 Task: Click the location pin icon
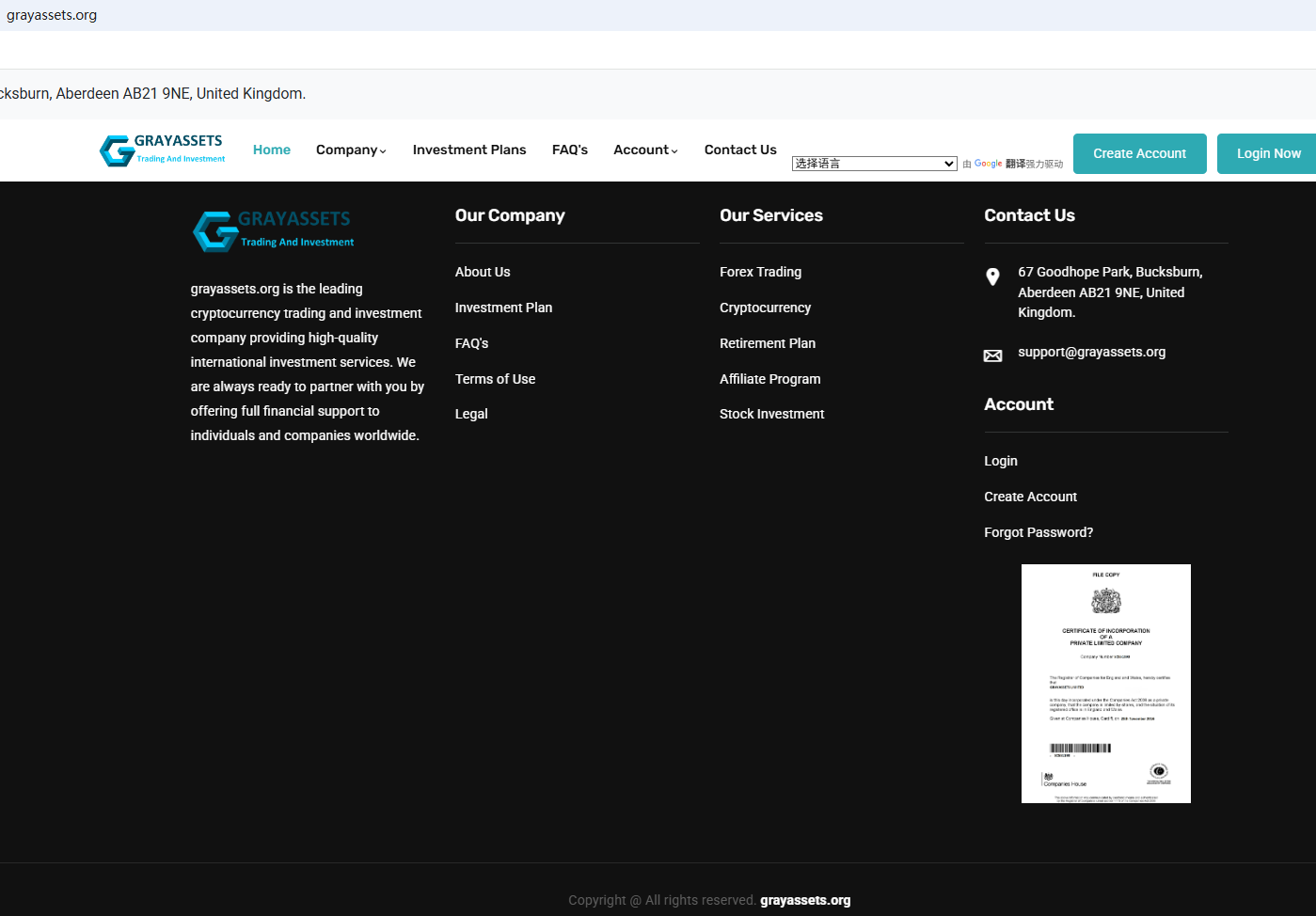point(992,276)
